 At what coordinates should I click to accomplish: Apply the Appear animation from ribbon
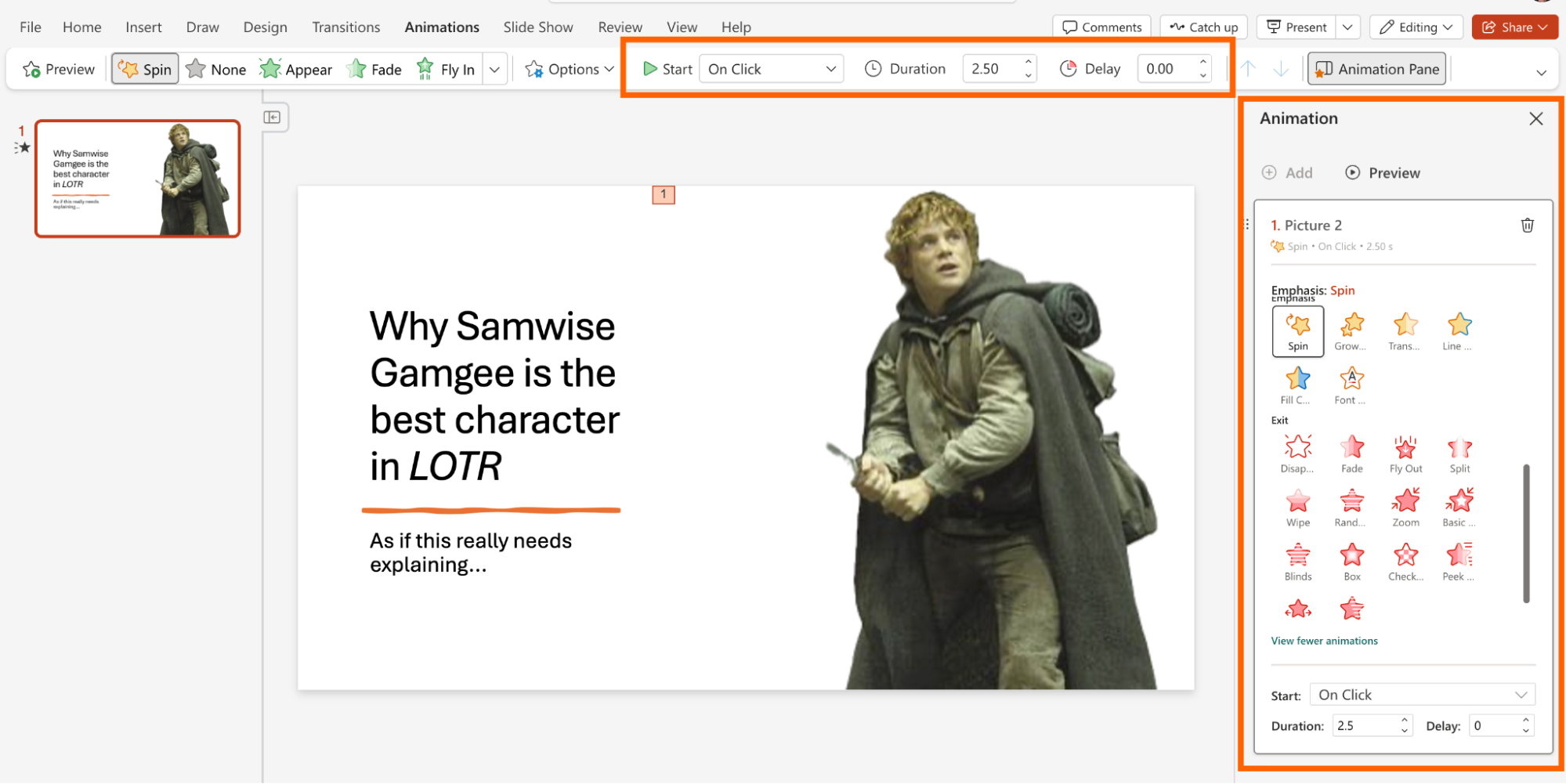(x=296, y=69)
